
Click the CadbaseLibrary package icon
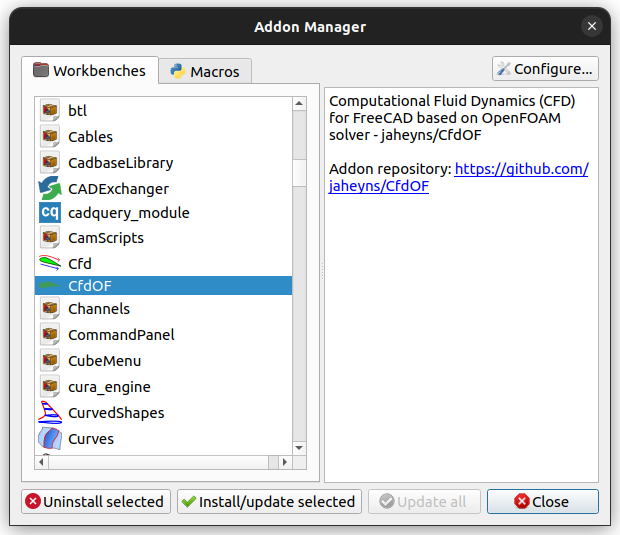click(49, 163)
